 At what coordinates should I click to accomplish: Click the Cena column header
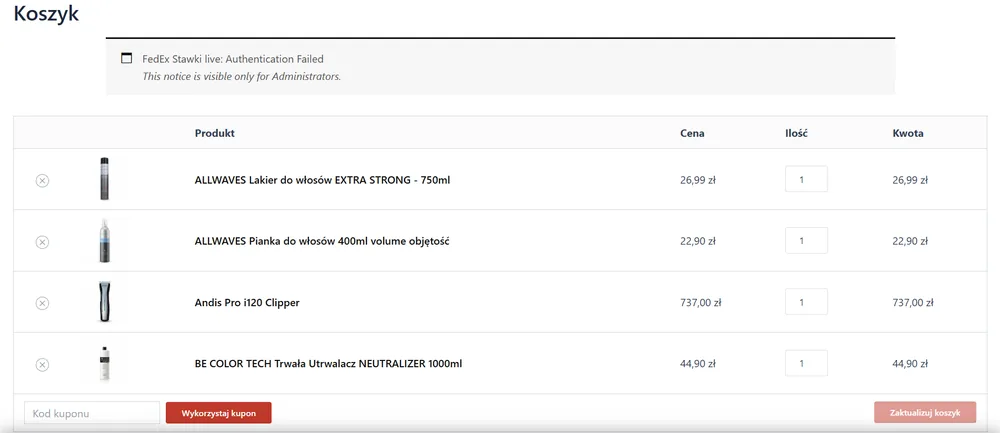coord(693,133)
